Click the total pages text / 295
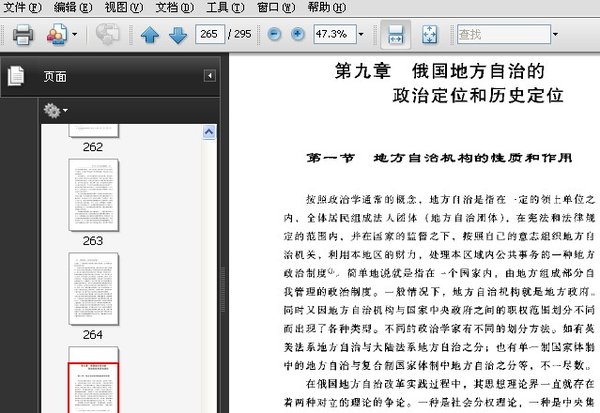The width and height of the screenshot is (600, 413). pyautogui.click(x=240, y=34)
